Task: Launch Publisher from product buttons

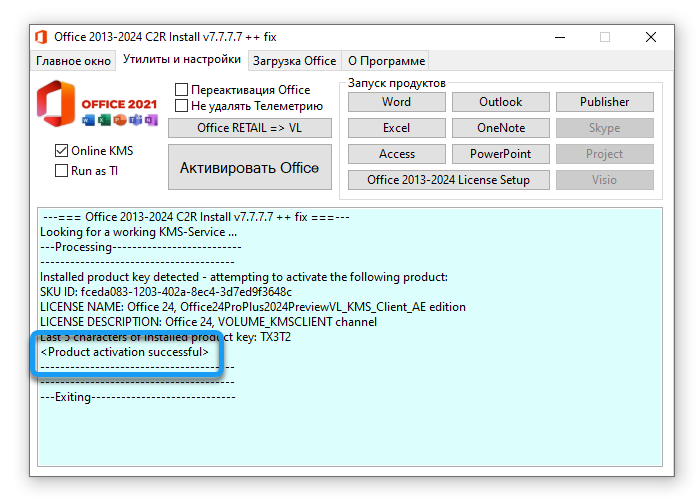Action: (x=605, y=102)
